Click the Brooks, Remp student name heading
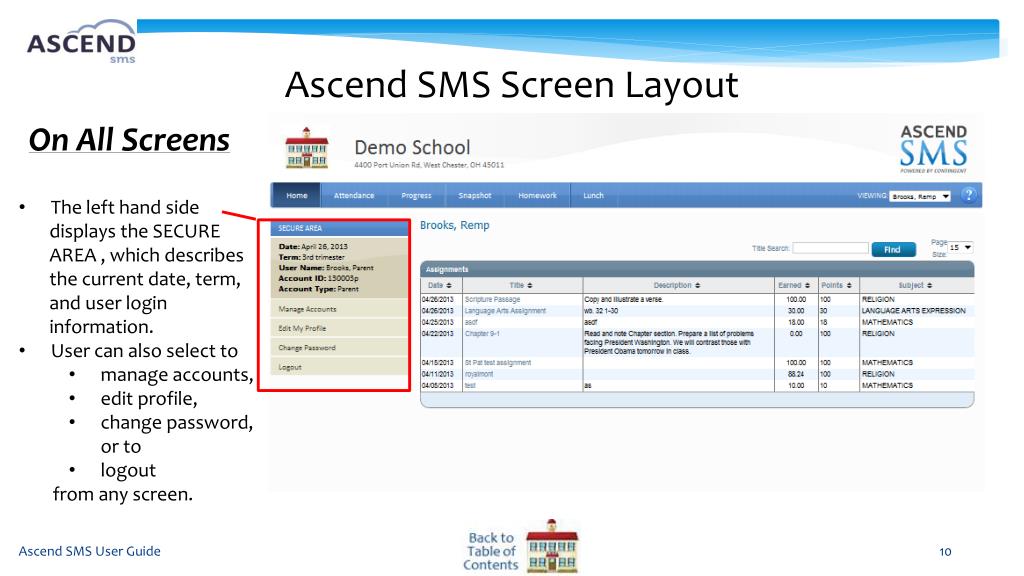 (455, 225)
